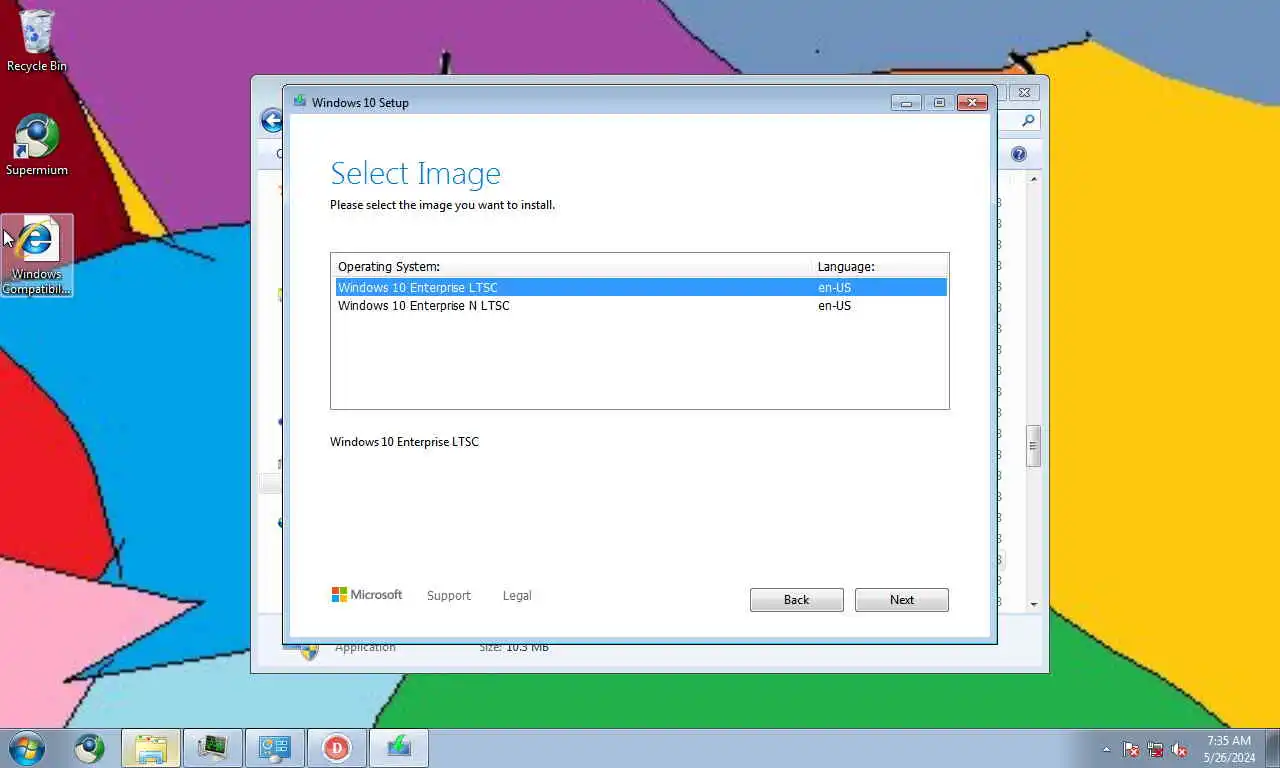
Task: Click the volume tray icon
Action: coord(1179,749)
